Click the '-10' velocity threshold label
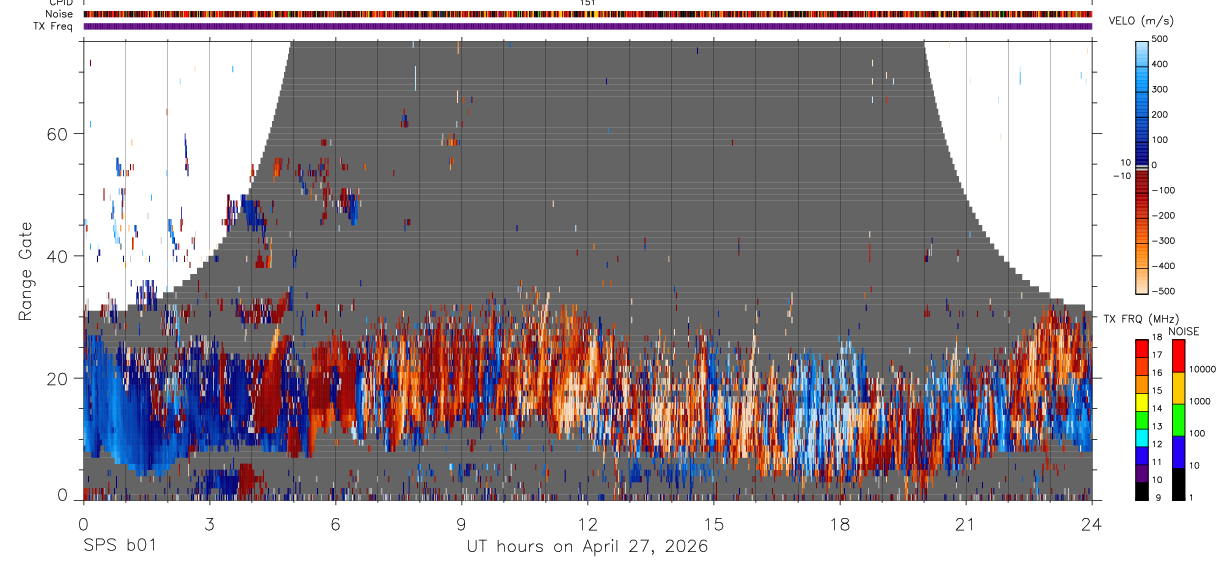This screenshot has height=567, width=1228. click(1120, 176)
